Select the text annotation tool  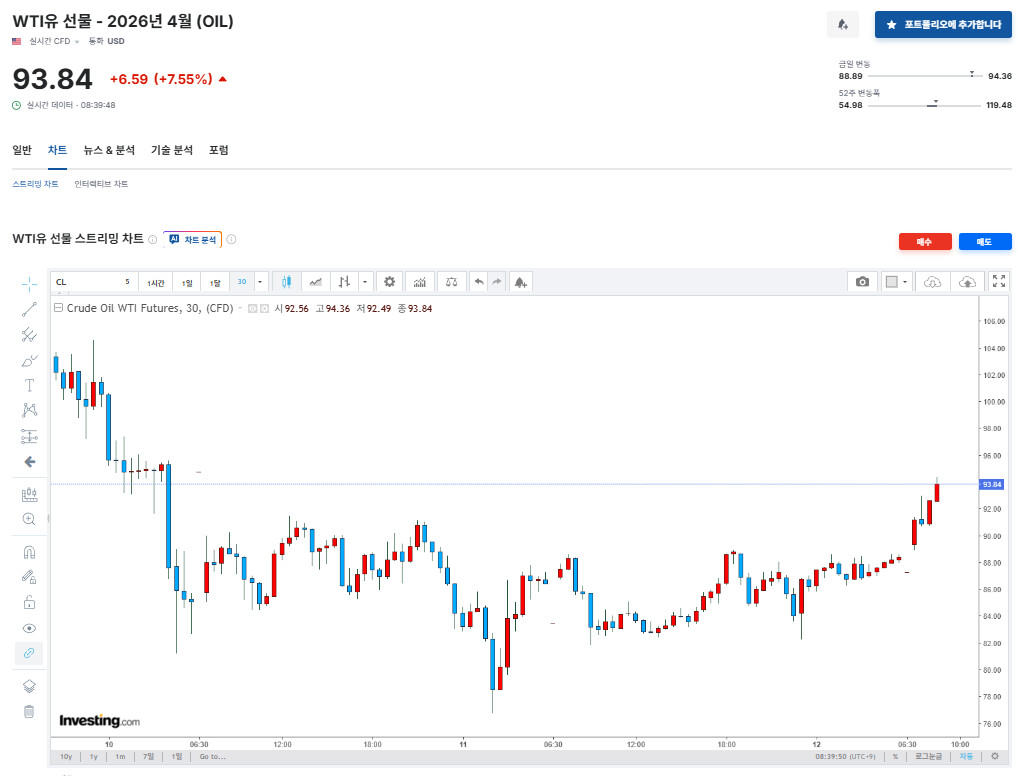click(29, 385)
